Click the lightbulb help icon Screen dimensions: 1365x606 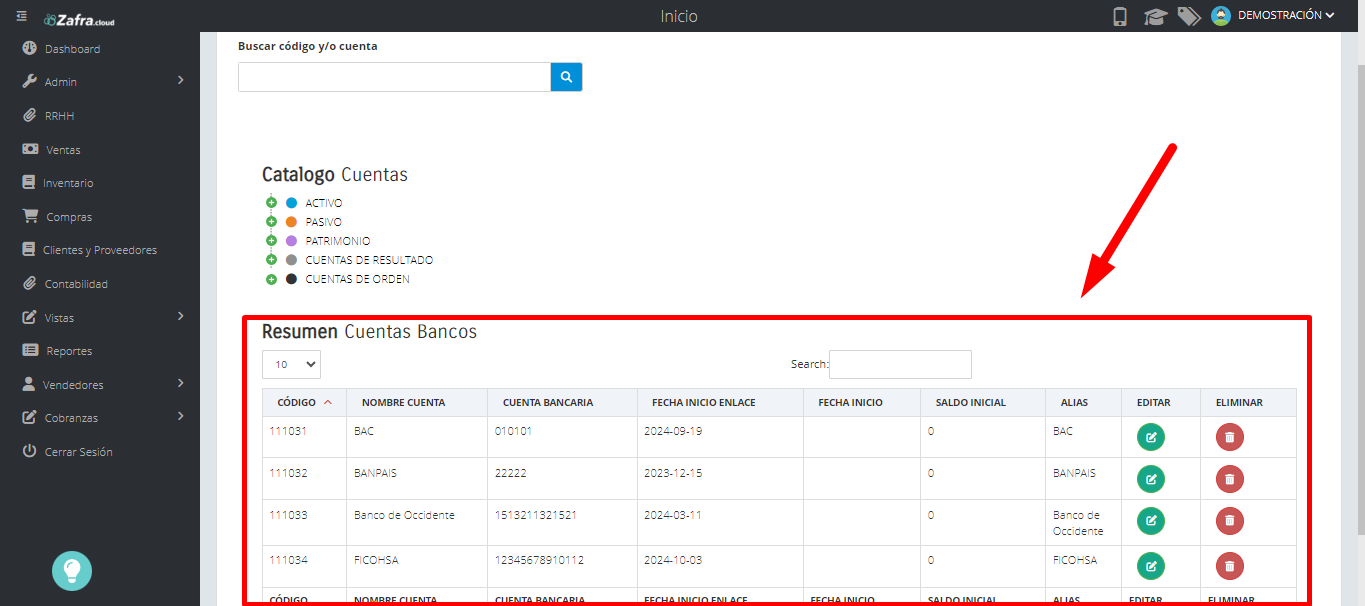coord(72,570)
